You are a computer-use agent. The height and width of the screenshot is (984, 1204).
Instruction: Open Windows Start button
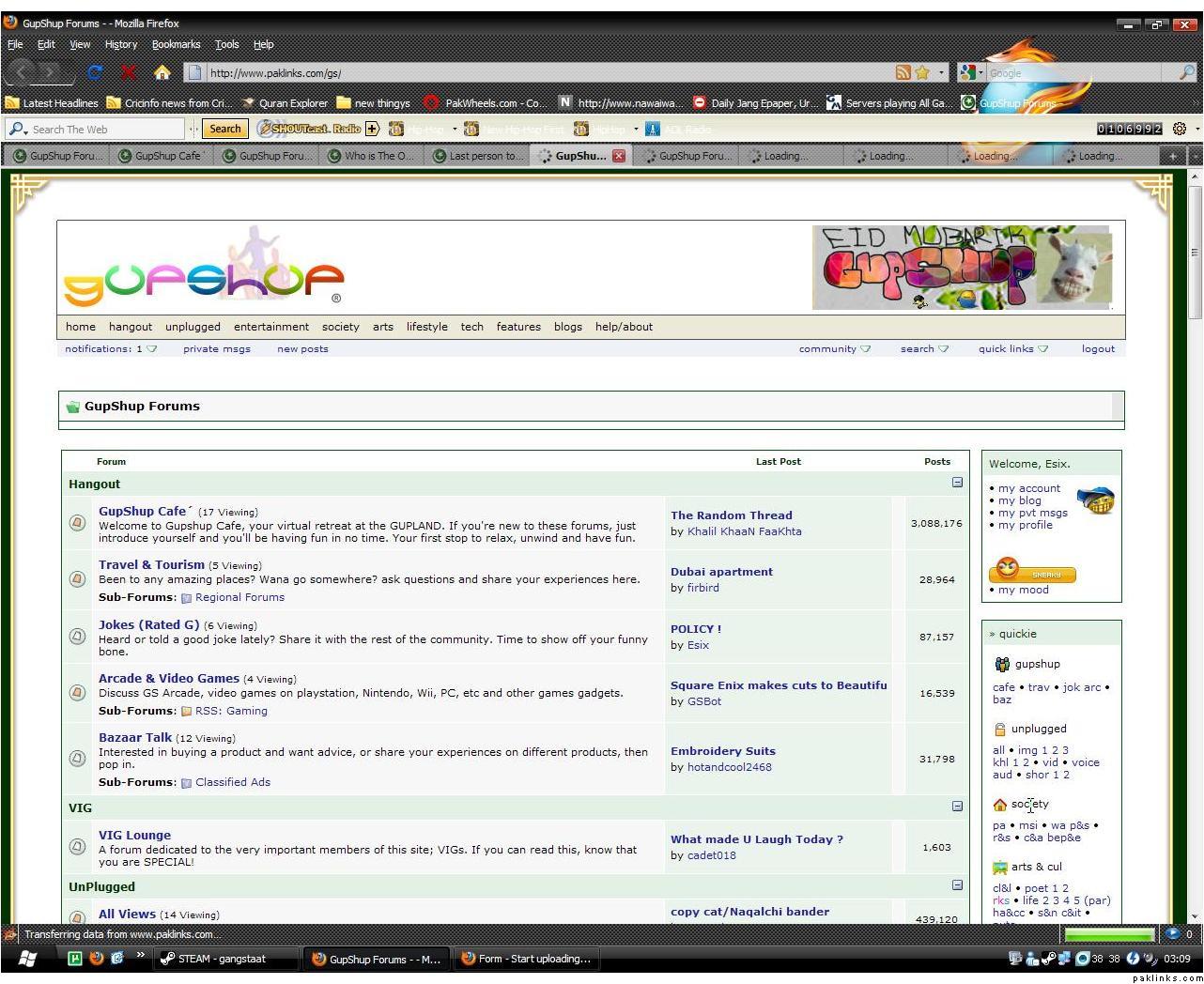pyautogui.click(x=27, y=959)
